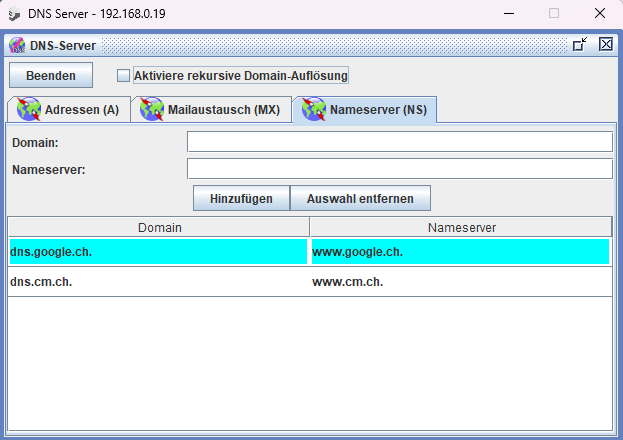Focus the Nameserver input field
623x440 pixels.
[400, 169]
